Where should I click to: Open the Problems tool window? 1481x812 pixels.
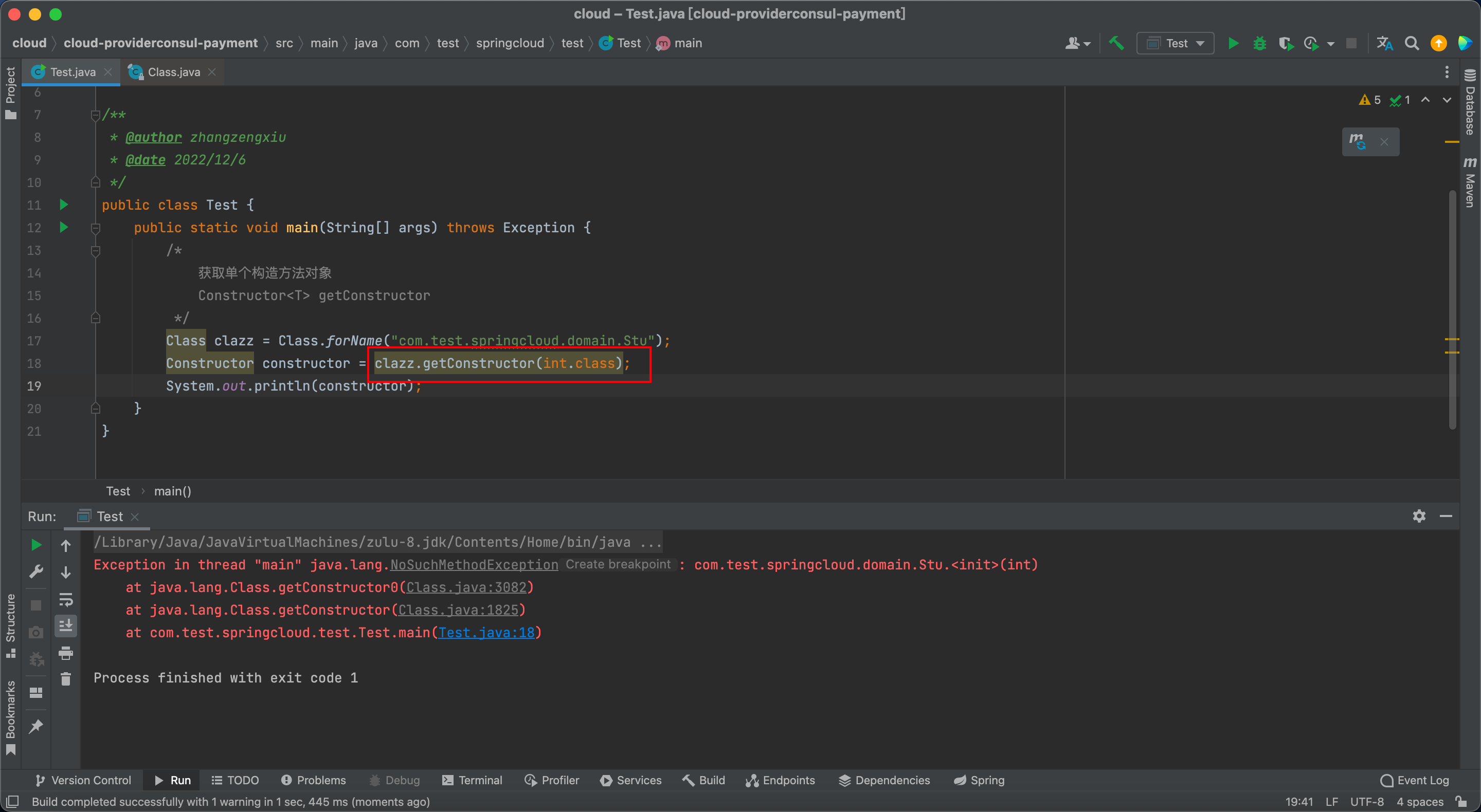coord(313,780)
